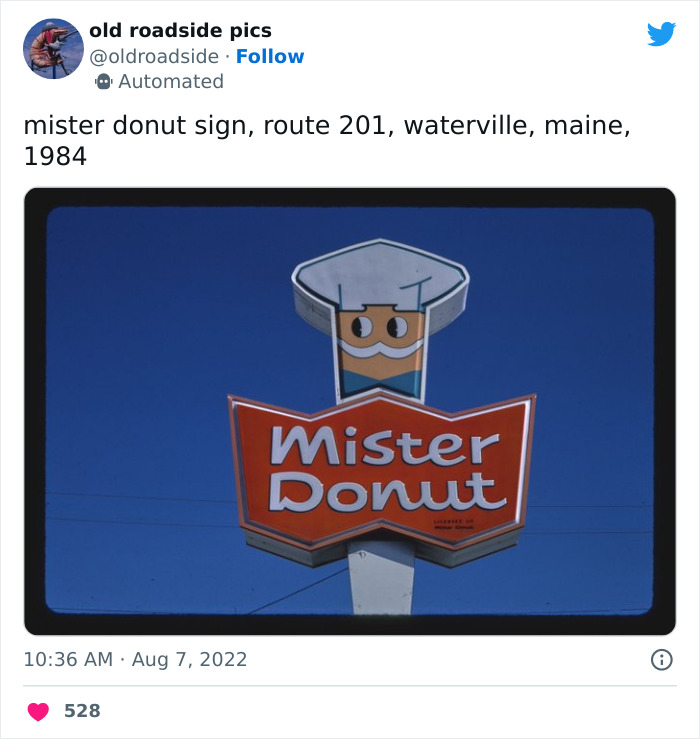Open the Mister Donut sign photo
Screen dimensions: 700x739
350,411
